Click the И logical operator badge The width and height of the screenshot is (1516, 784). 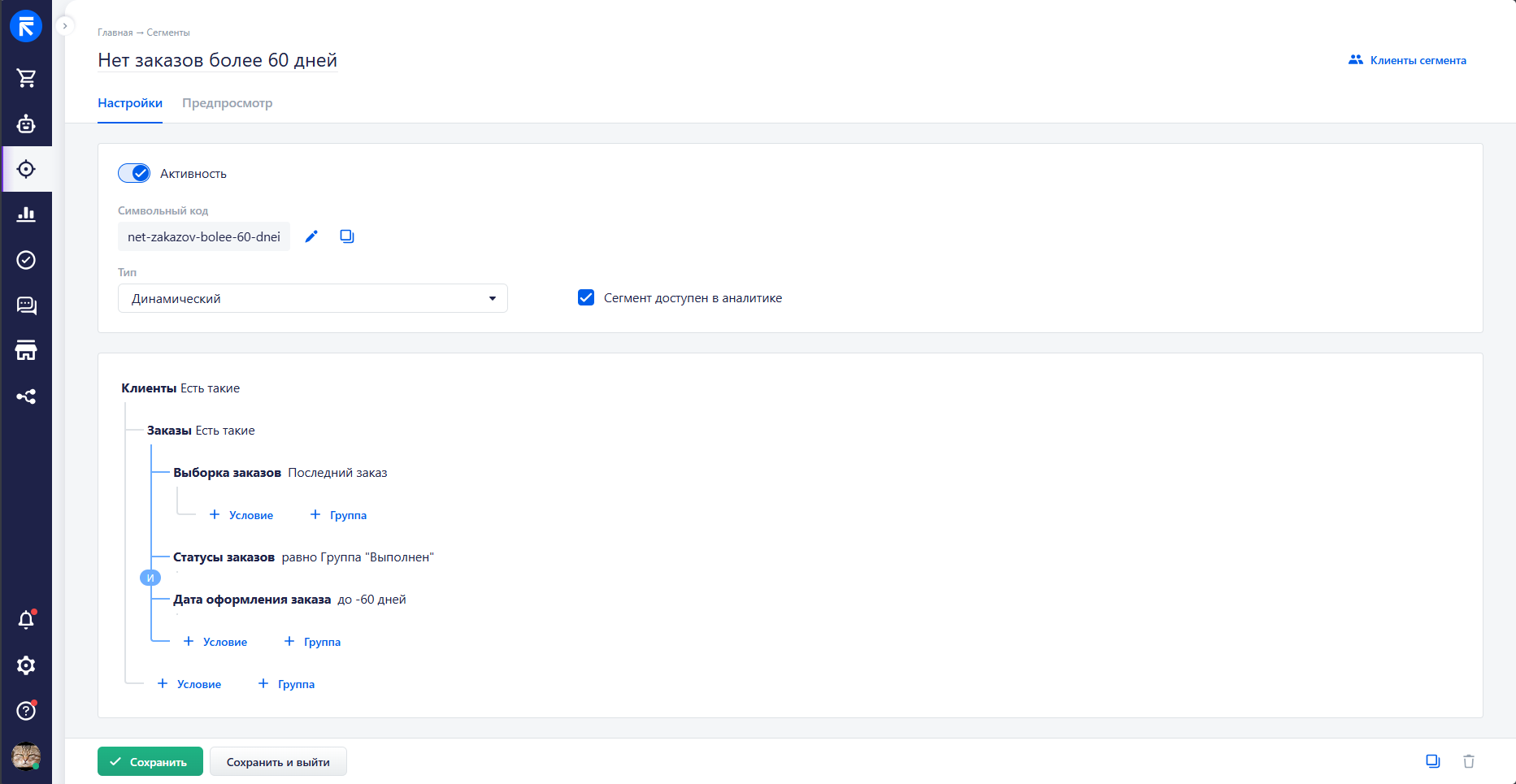click(x=150, y=578)
